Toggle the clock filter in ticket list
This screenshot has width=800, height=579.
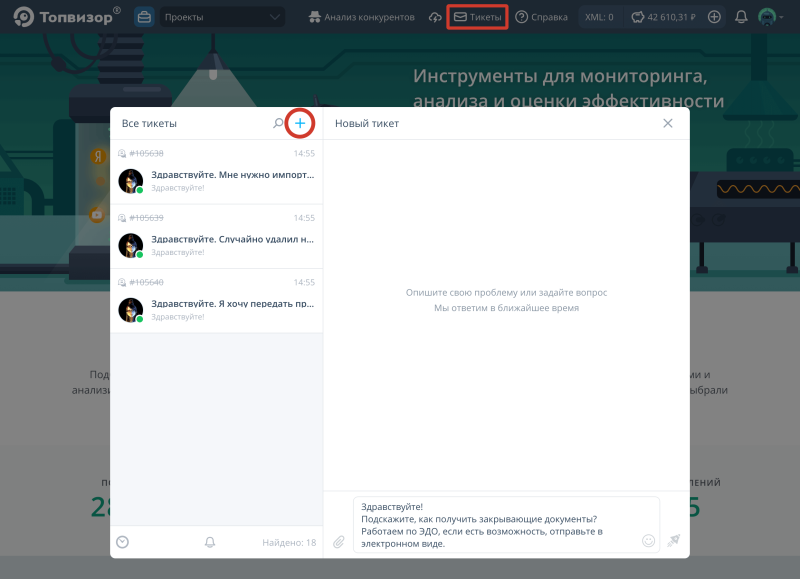[123, 542]
